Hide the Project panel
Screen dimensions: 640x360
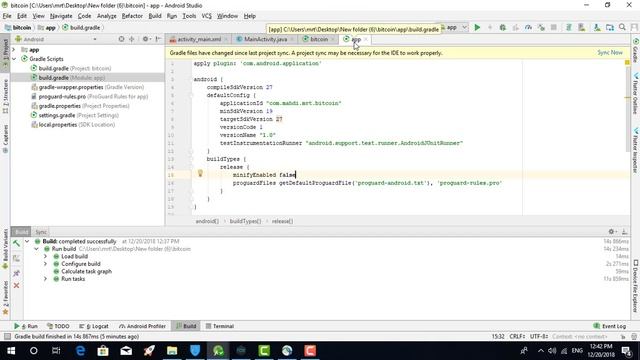tap(158, 39)
